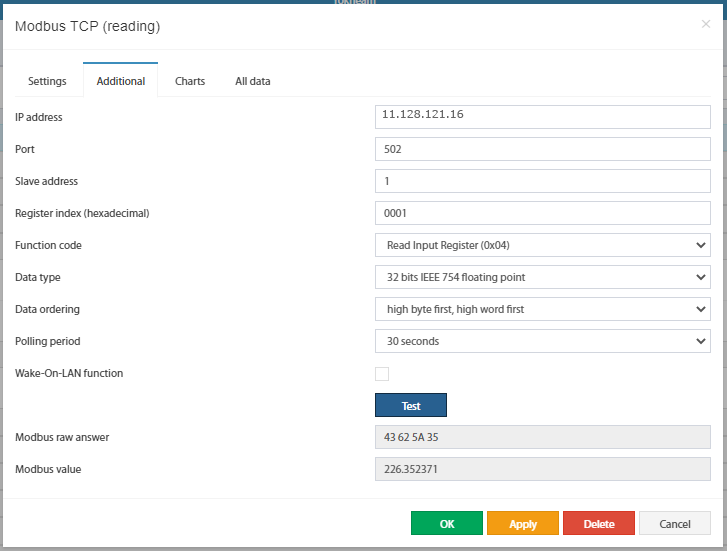Cancel the dialog

tap(675, 523)
